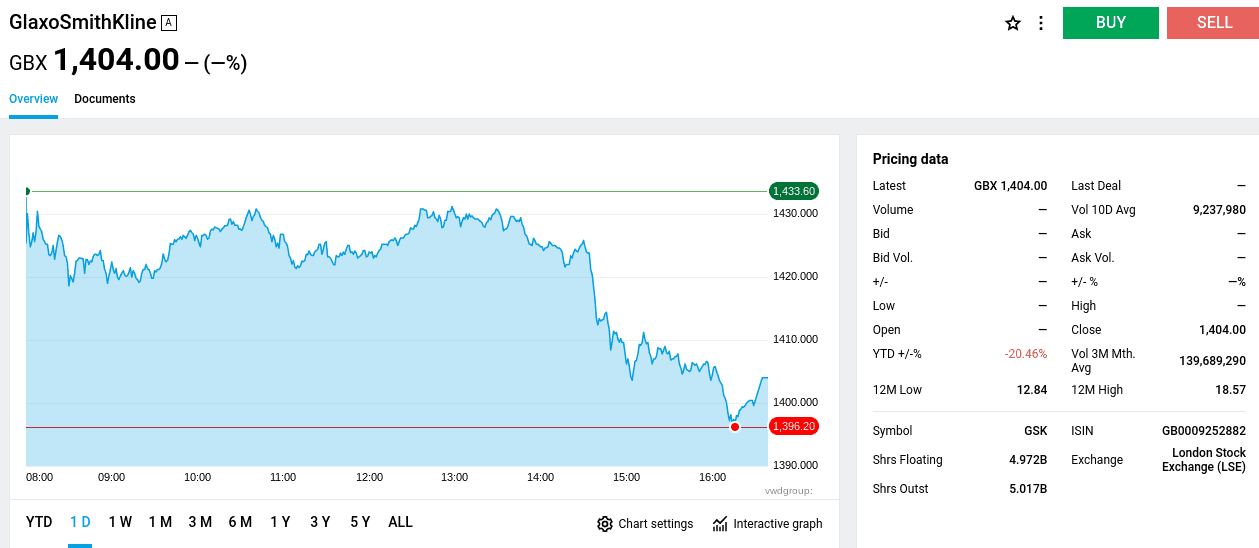Screen dimensions: 1259x548
Task: Click the Volume label in pricing data
Action: [893, 210]
